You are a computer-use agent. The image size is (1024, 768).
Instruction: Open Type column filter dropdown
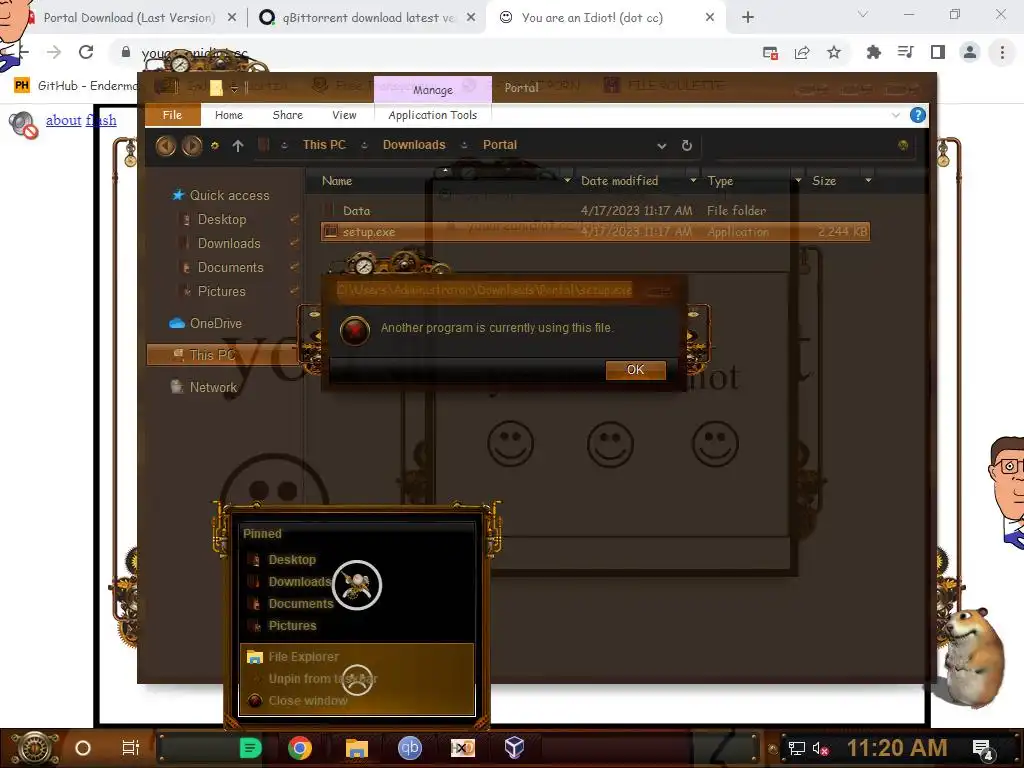(798, 180)
